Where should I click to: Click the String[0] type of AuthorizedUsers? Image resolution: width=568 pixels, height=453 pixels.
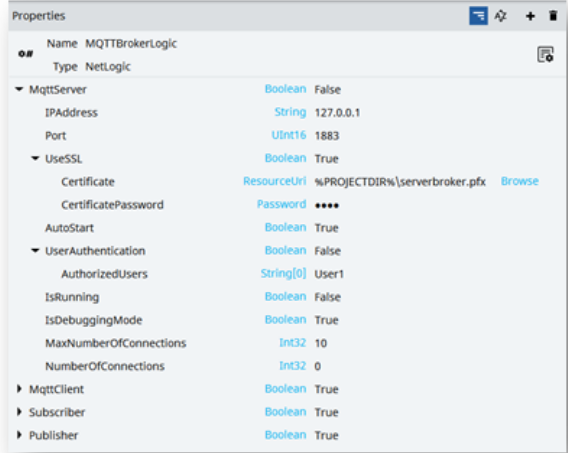tap(283, 273)
